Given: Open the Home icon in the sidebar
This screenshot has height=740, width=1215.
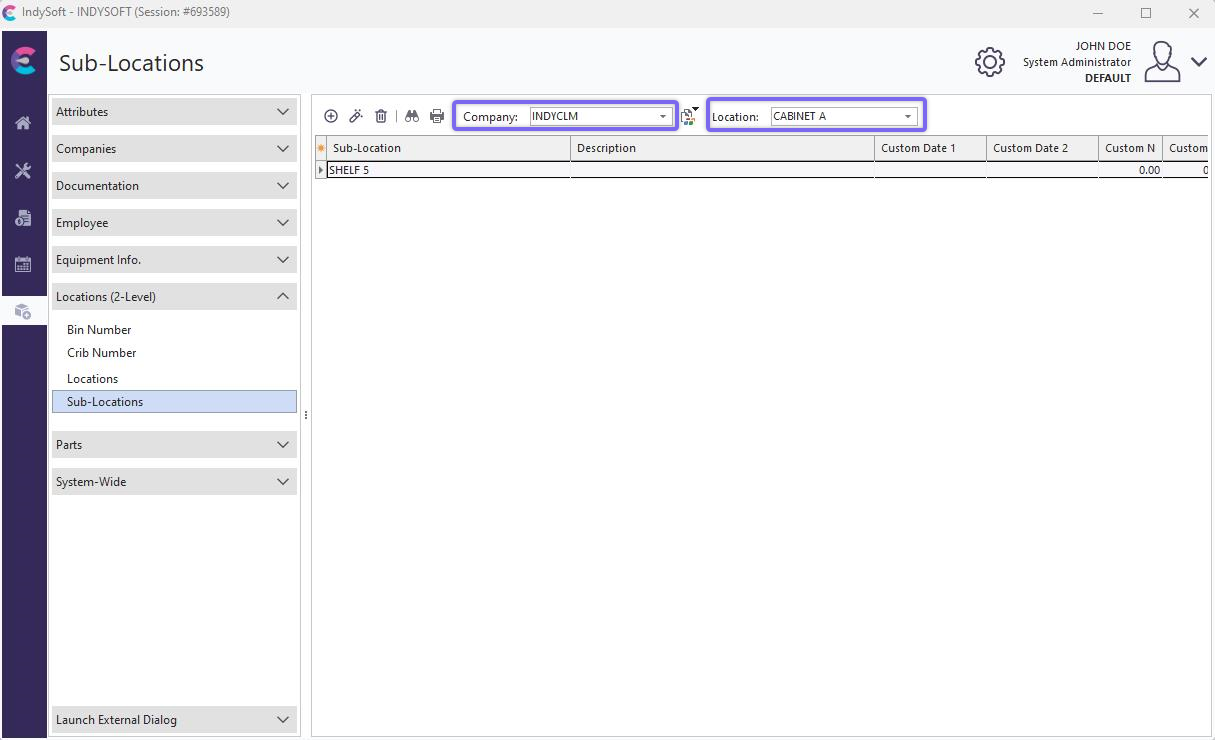Looking at the screenshot, I should click(x=23, y=123).
